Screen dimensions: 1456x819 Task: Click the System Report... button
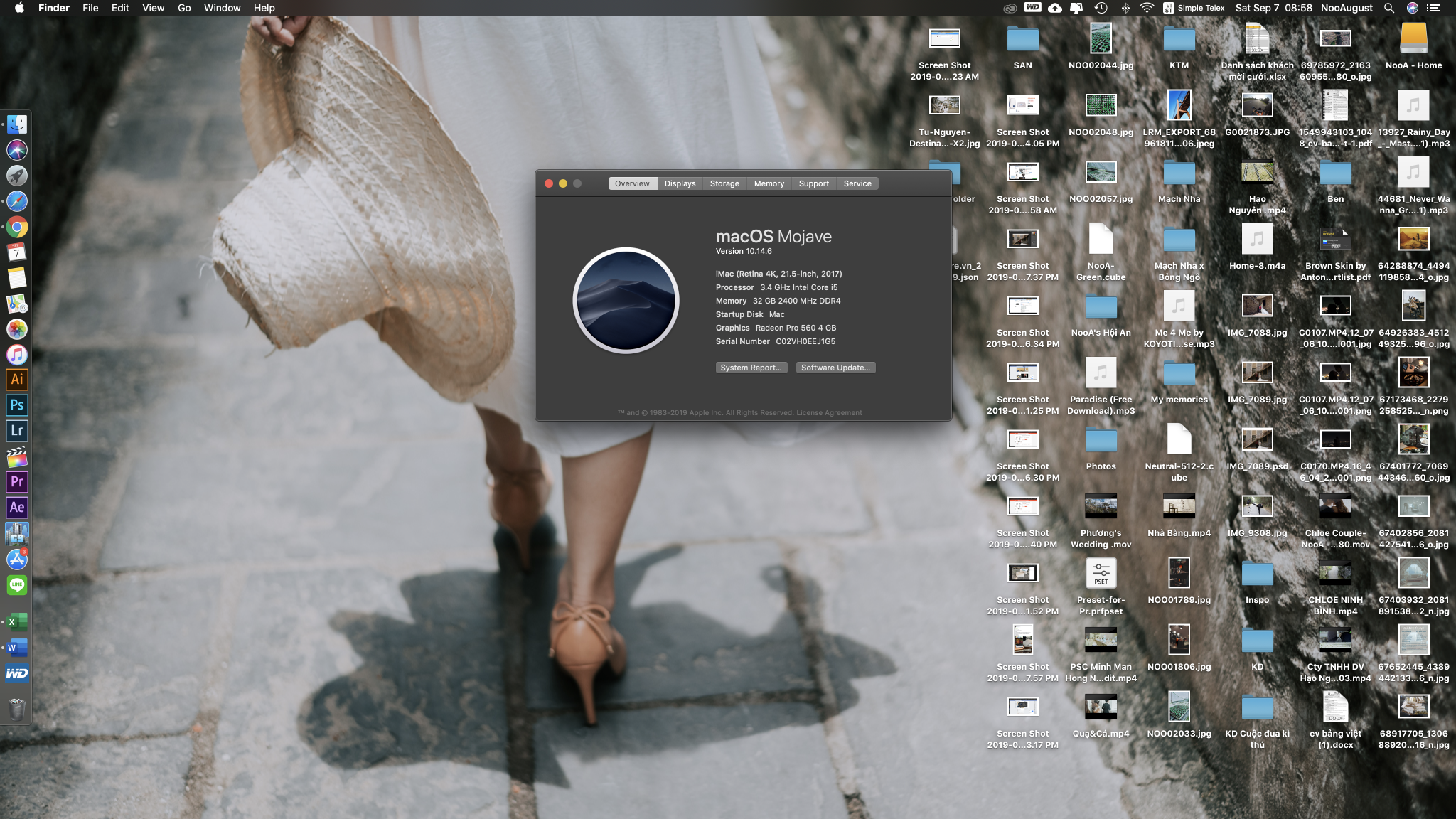(x=751, y=368)
